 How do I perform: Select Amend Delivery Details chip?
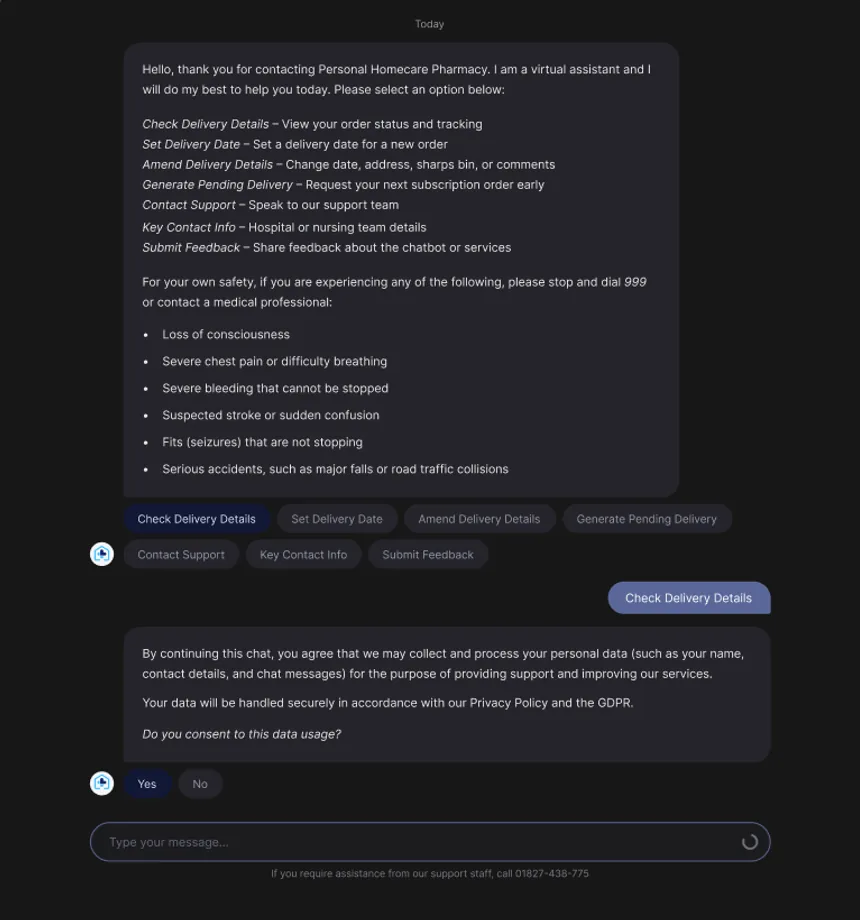click(479, 519)
